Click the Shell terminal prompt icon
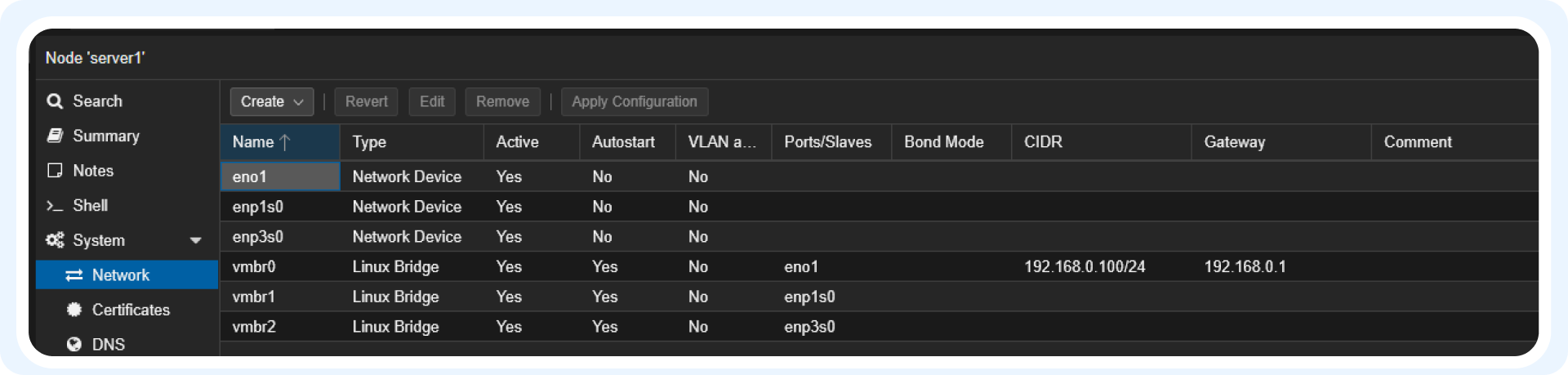This screenshot has width=1568, height=375. (55, 206)
